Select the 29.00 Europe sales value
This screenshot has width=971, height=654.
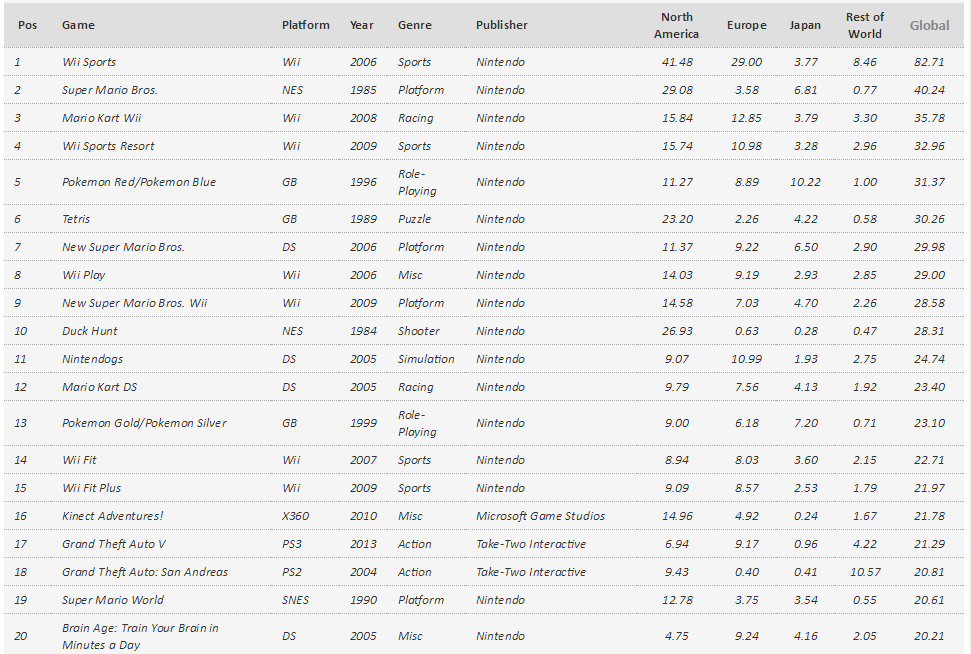(x=746, y=62)
